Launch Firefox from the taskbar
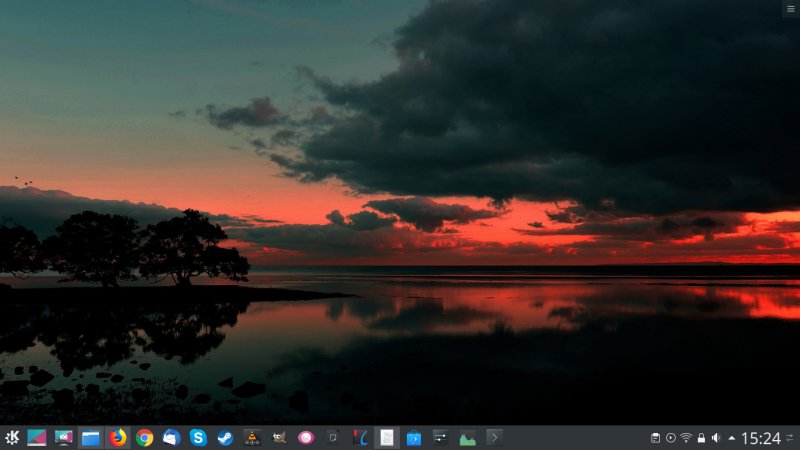 [x=118, y=437]
